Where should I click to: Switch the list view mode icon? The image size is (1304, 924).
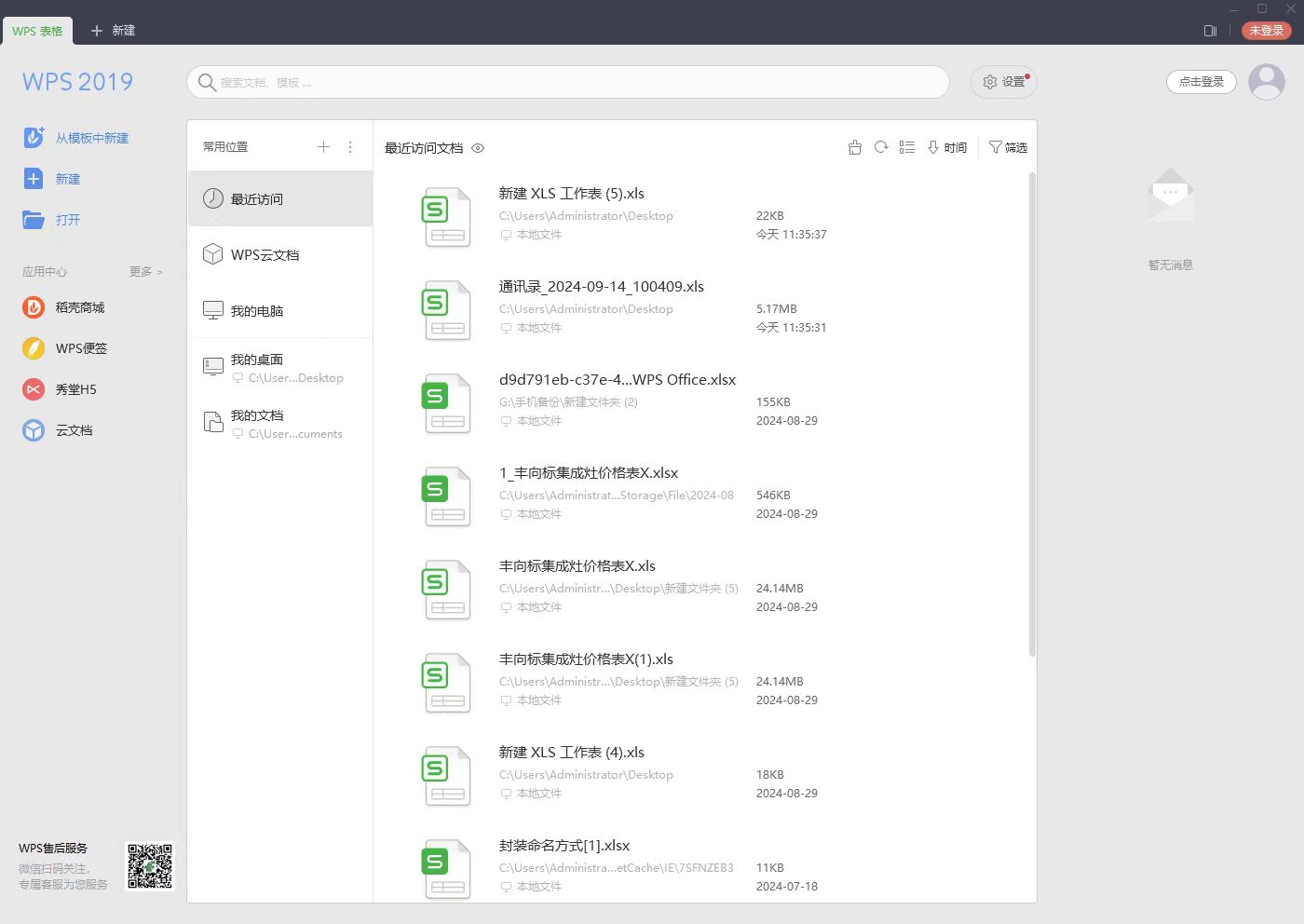click(907, 147)
